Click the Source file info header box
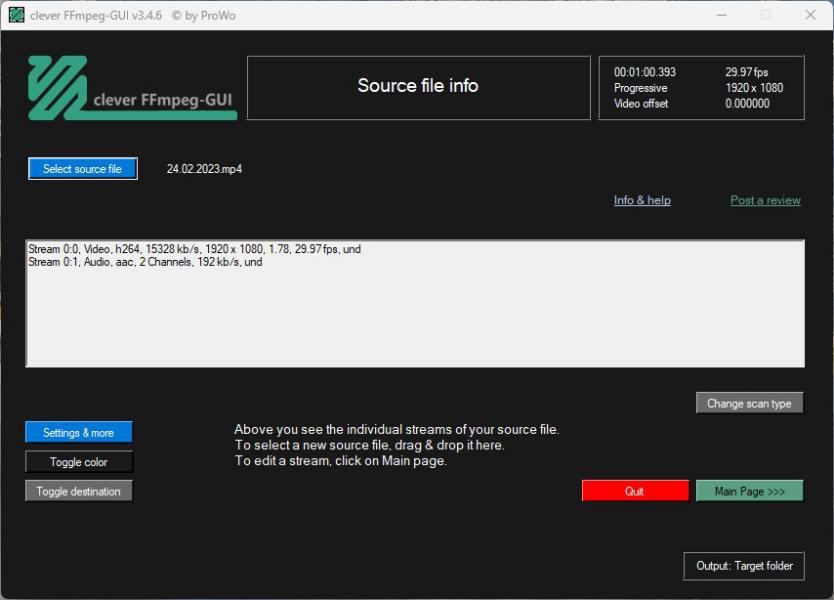834x600 pixels. click(417, 87)
